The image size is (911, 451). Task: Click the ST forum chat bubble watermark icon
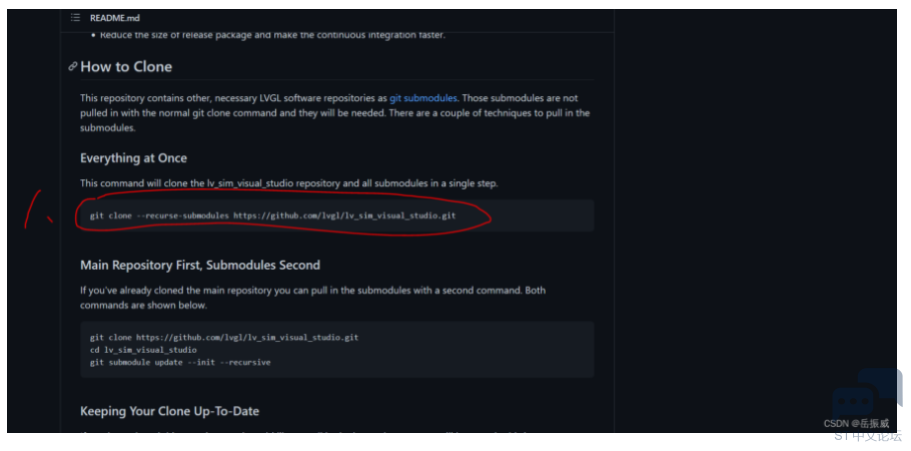tap(867, 394)
